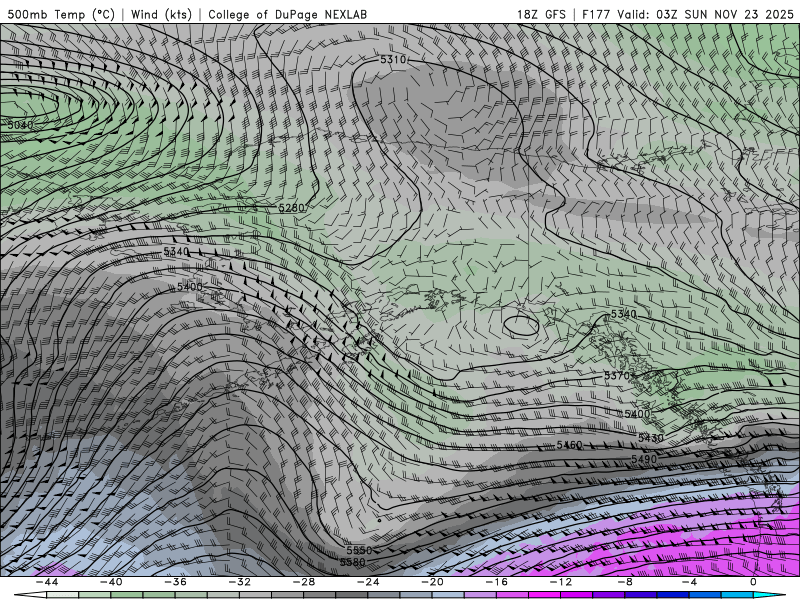Click the -20 colorbar tick label
The height and width of the screenshot is (600, 800).
tap(432, 582)
